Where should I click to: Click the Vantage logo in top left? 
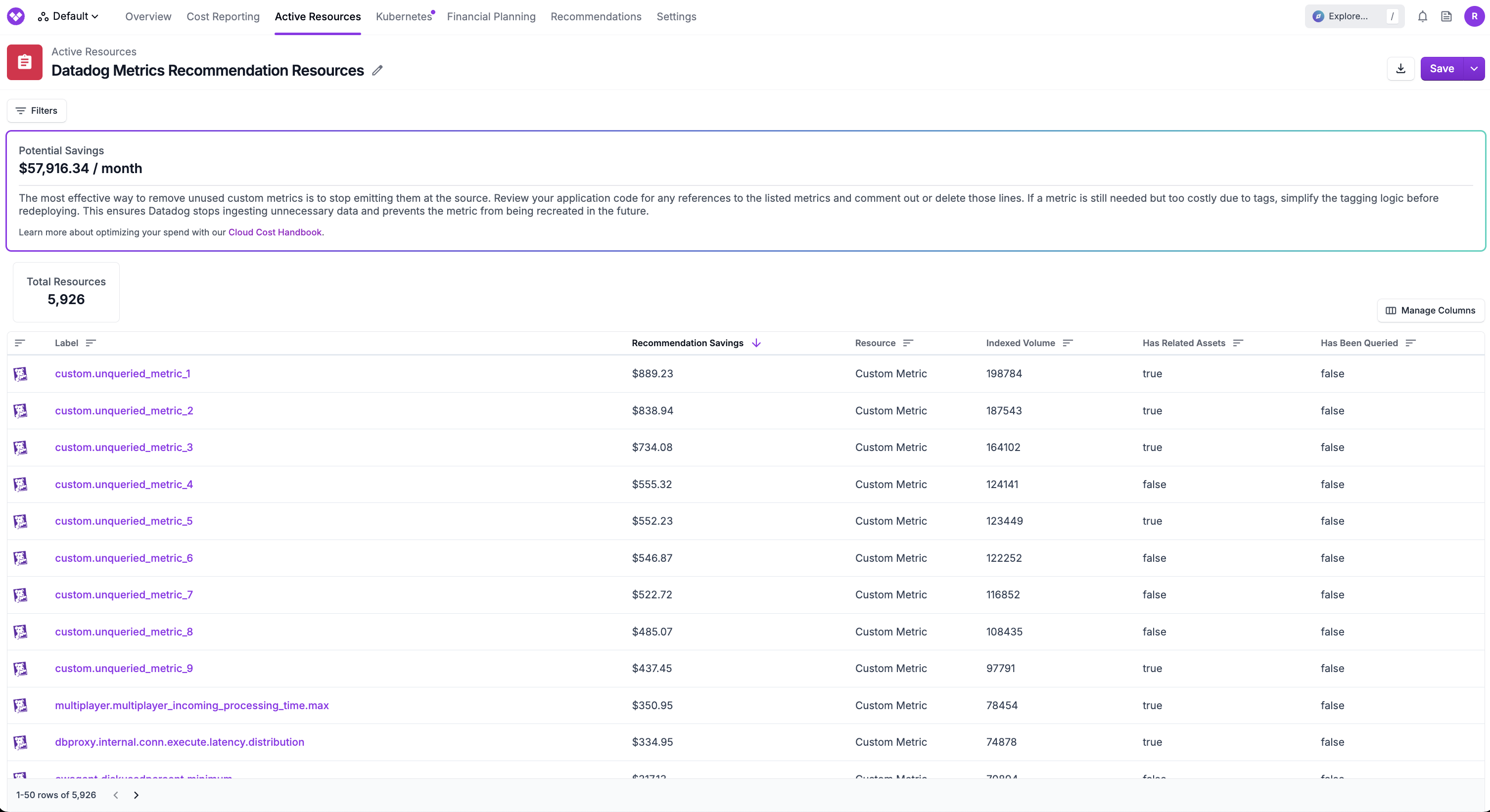[x=16, y=16]
